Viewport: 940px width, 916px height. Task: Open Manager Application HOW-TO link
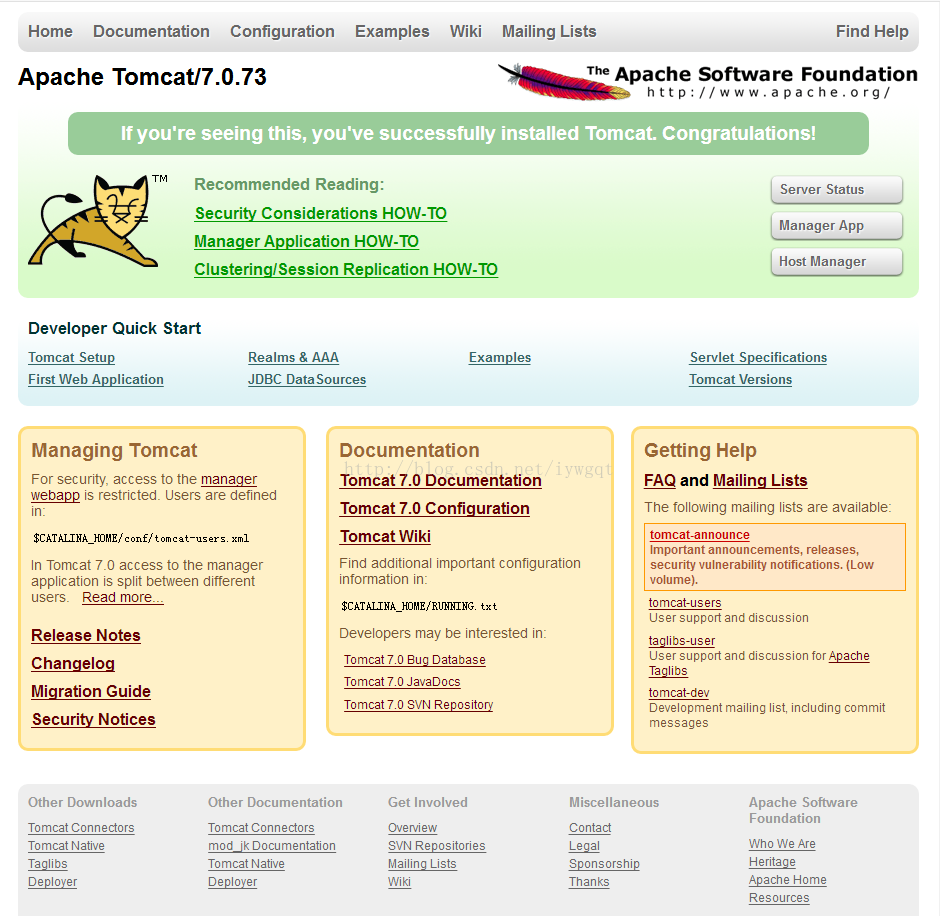click(x=306, y=242)
